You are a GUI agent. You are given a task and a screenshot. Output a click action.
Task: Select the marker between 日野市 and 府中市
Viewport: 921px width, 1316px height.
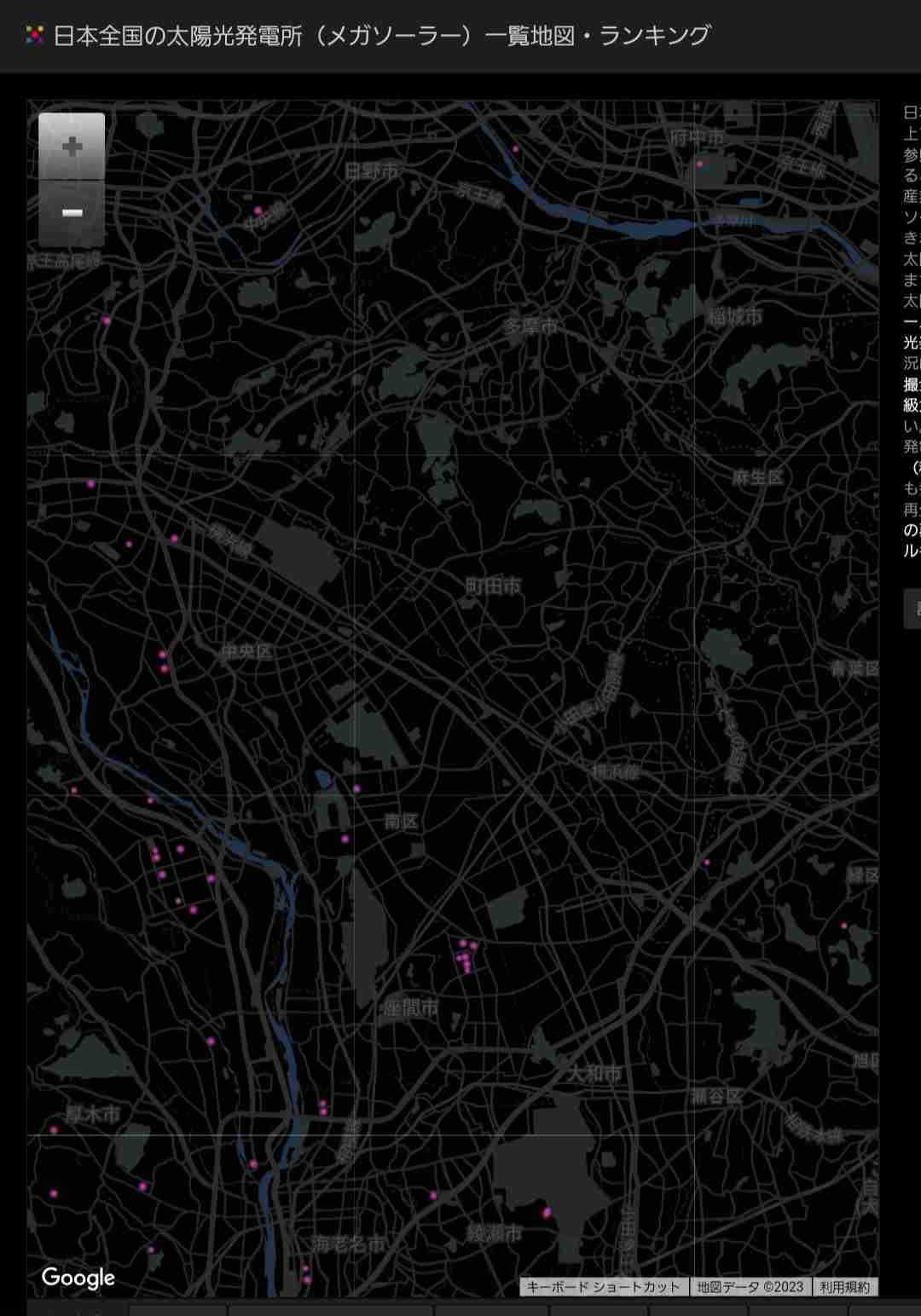515,149
